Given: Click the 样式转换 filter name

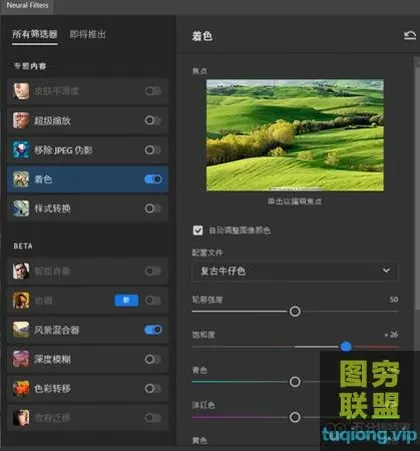Looking at the screenshot, I should 53,209.
